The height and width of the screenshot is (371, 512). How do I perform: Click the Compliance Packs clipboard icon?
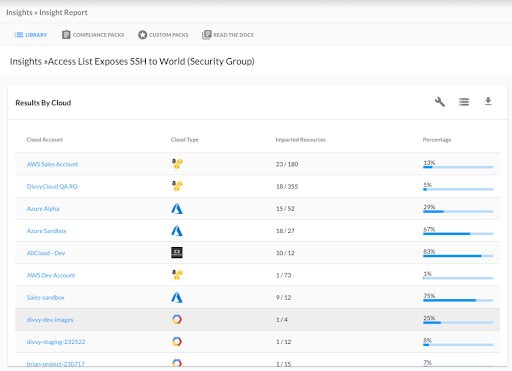(x=66, y=35)
